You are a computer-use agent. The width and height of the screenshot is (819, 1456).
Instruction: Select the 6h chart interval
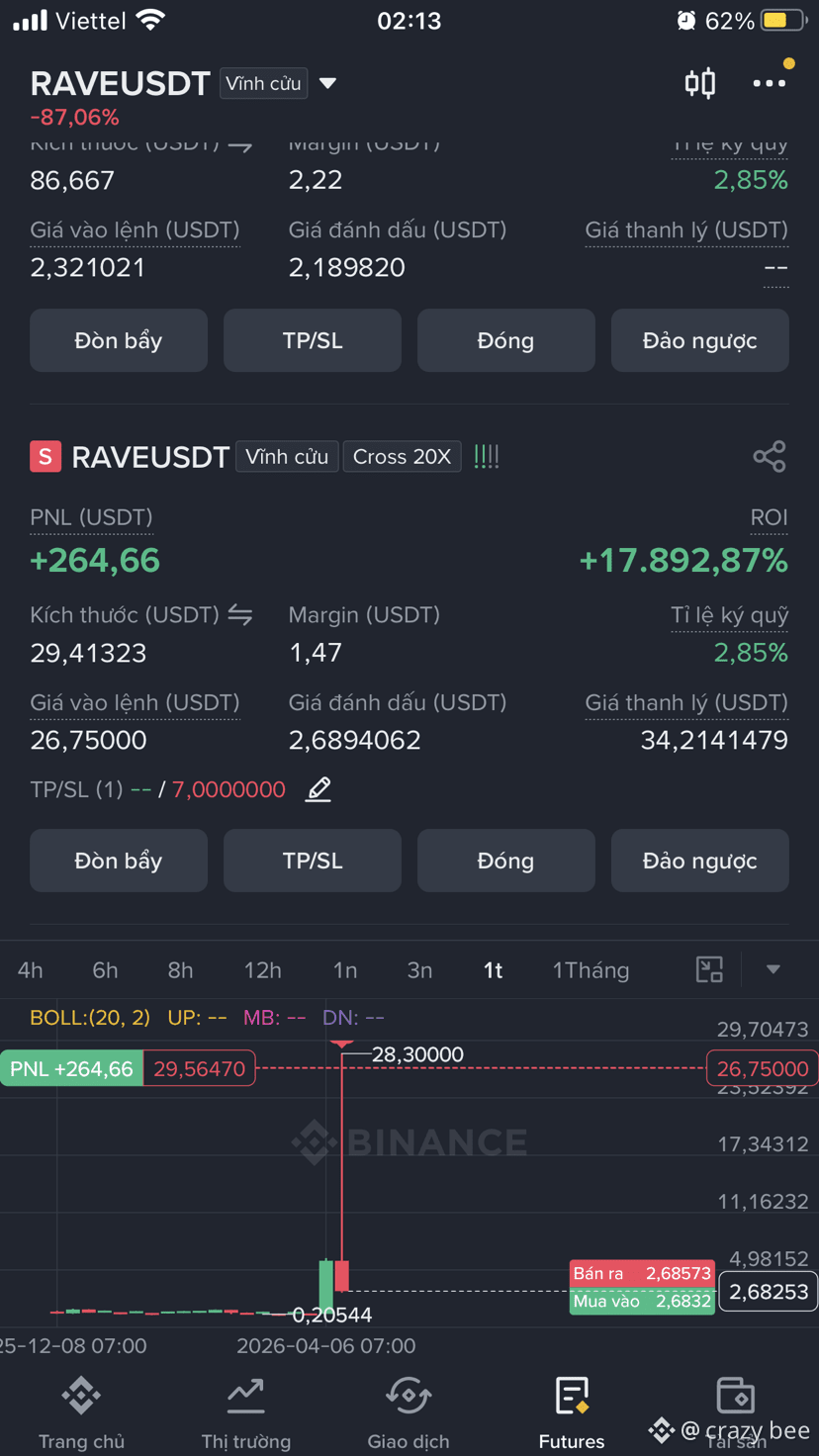pyautogui.click(x=105, y=970)
